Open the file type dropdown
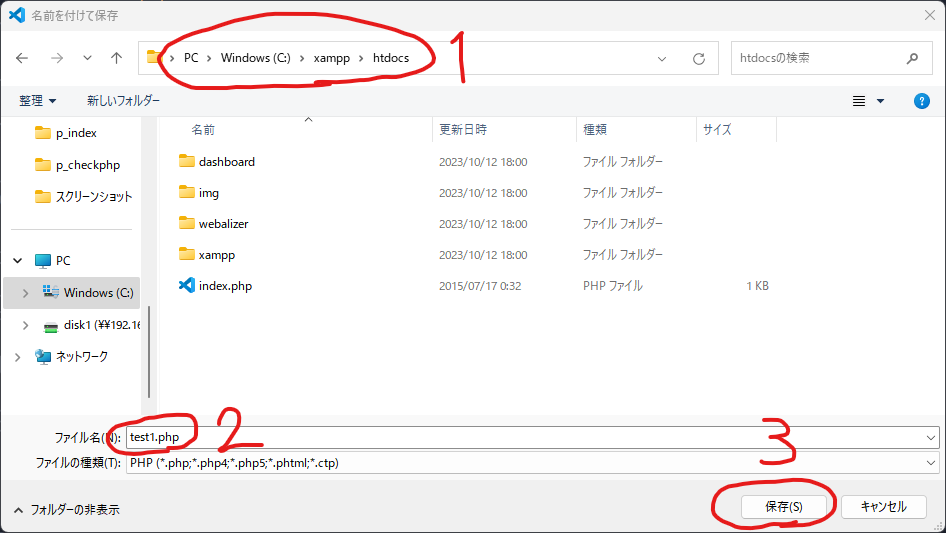 pos(931,463)
